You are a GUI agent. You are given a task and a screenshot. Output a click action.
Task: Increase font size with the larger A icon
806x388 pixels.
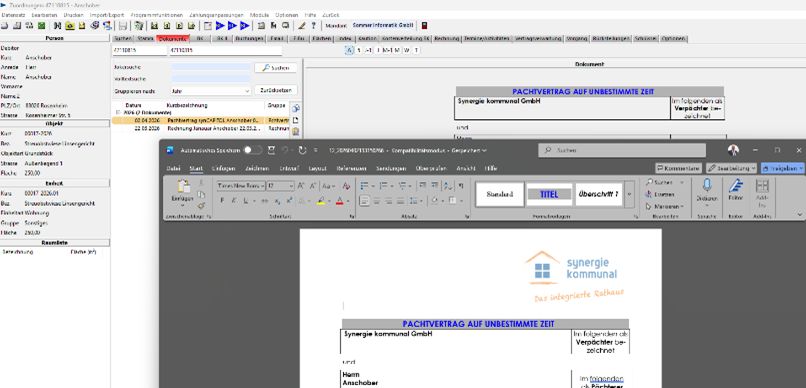pos(301,186)
